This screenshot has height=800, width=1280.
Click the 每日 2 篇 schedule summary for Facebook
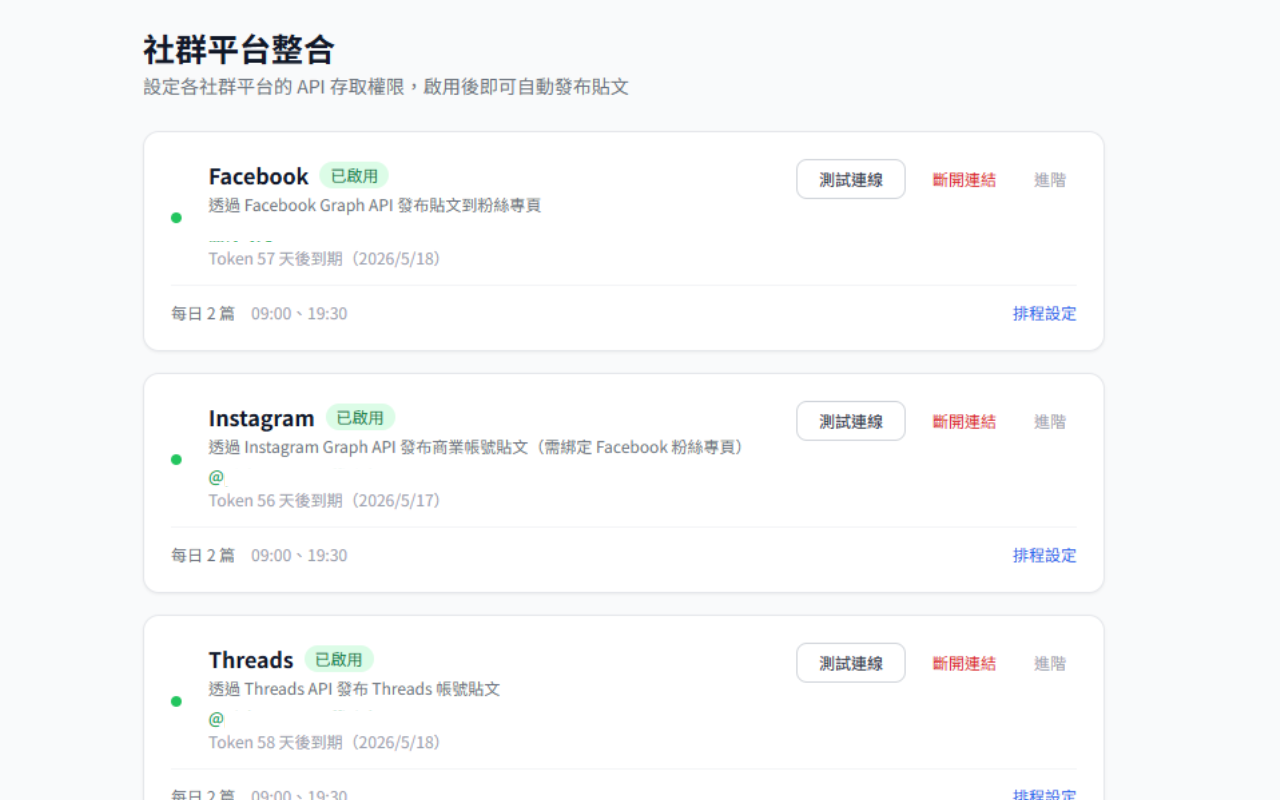(202, 313)
